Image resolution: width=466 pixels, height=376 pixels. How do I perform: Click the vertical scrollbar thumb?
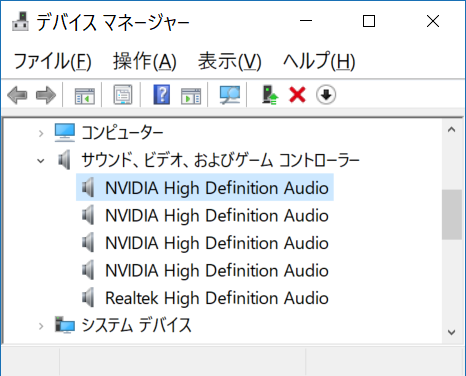coord(452,215)
